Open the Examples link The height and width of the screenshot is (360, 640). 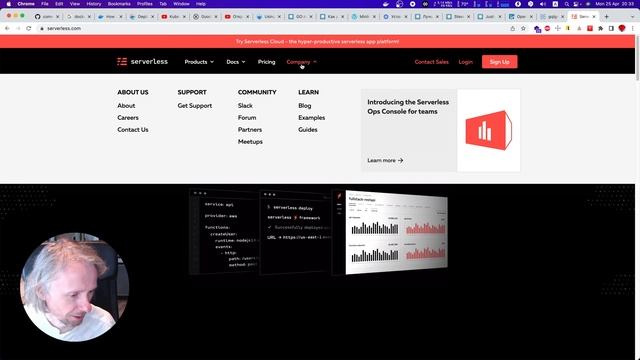311,118
